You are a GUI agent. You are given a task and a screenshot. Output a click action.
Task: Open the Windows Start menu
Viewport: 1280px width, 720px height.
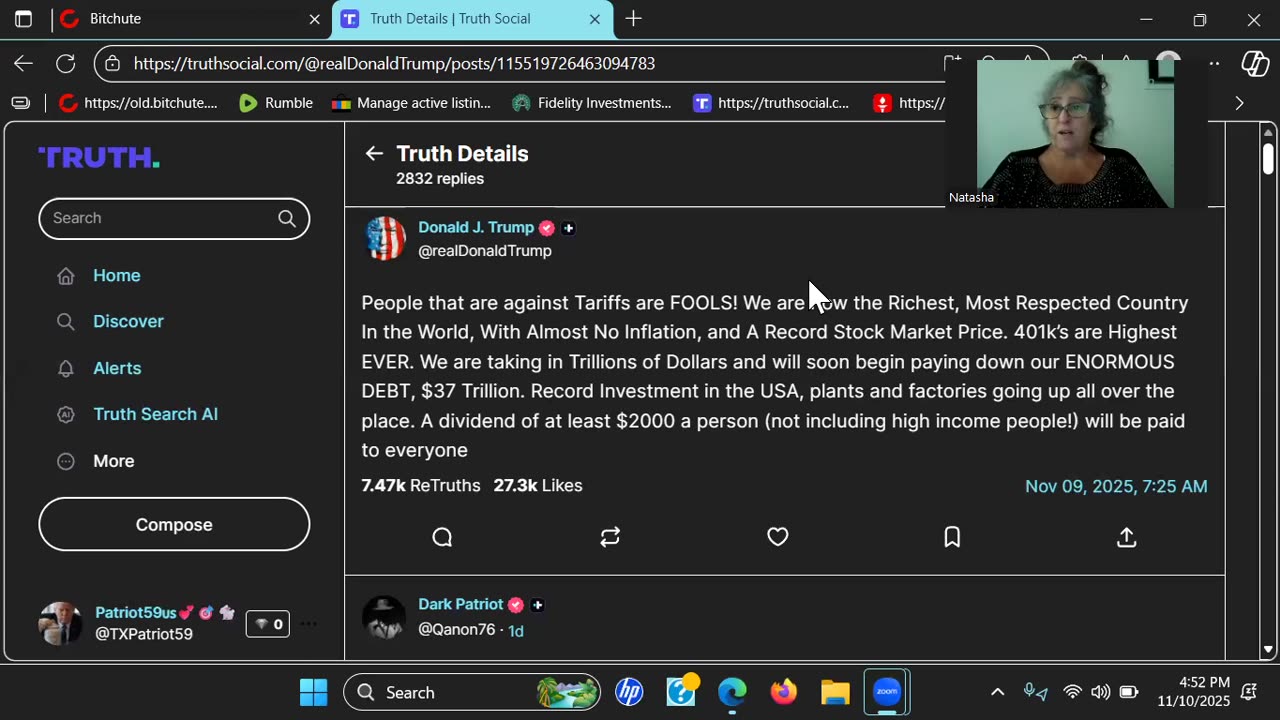[x=313, y=692]
